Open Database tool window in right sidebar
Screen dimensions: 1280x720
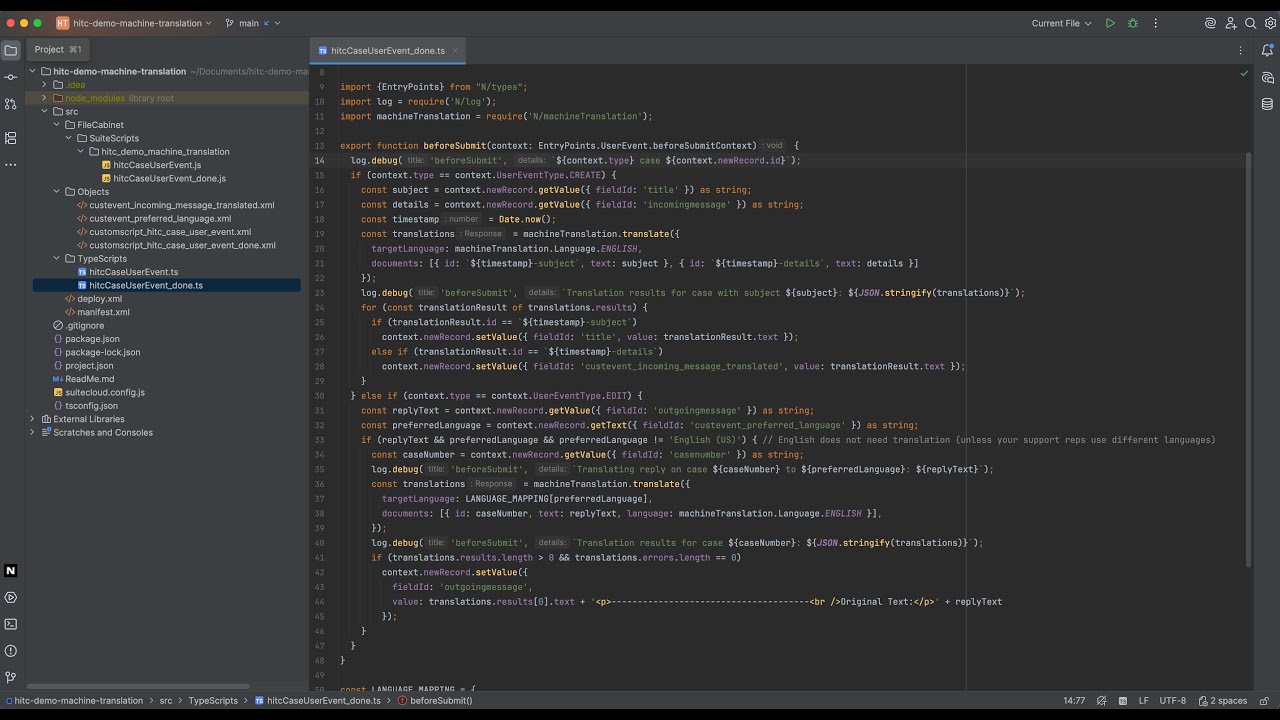[1268, 104]
